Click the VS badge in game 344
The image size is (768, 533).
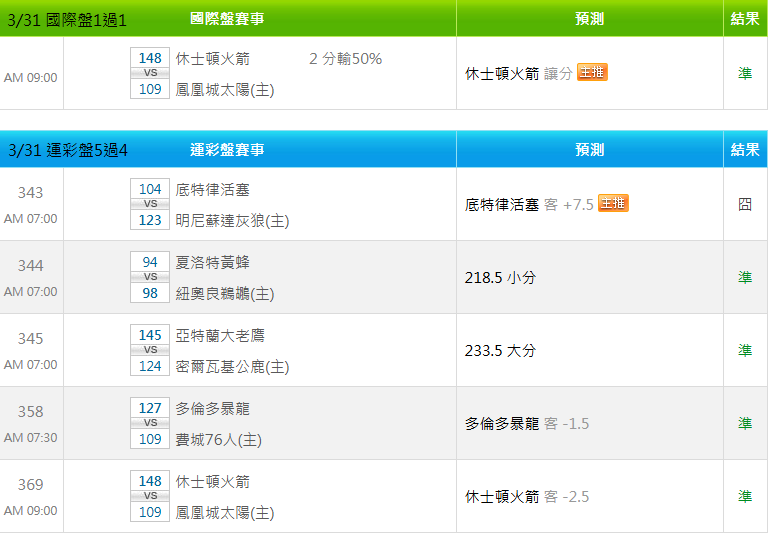[150, 277]
